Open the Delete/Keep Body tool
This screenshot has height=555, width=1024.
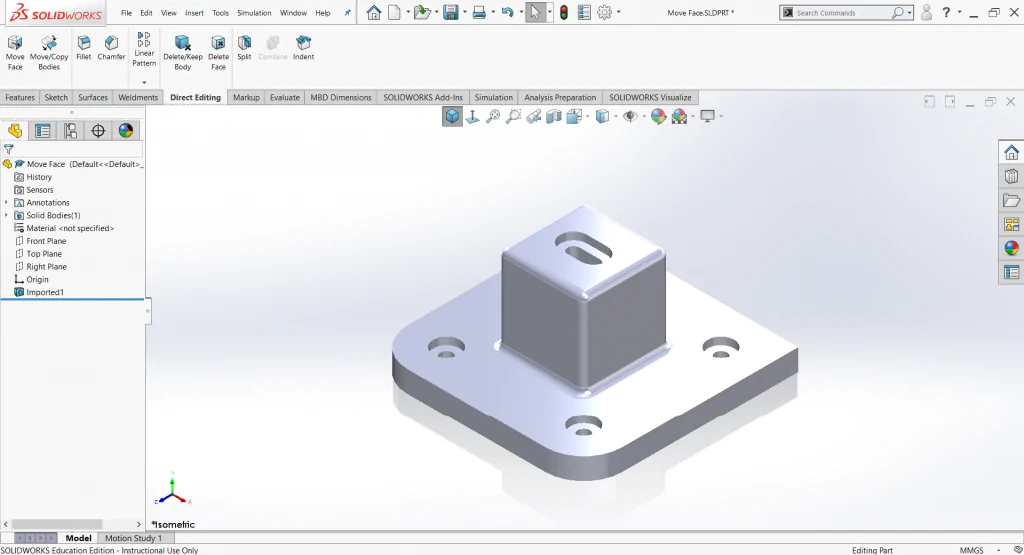coord(183,54)
